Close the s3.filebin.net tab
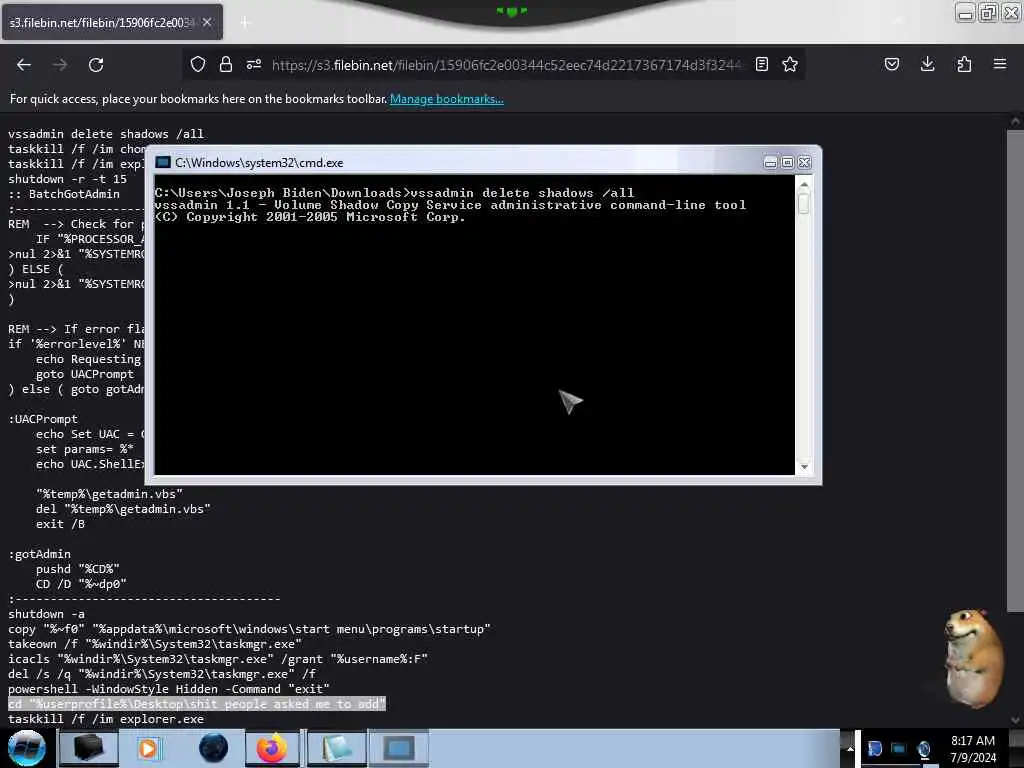Screen dimensions: 1024x768 (207, 22)
